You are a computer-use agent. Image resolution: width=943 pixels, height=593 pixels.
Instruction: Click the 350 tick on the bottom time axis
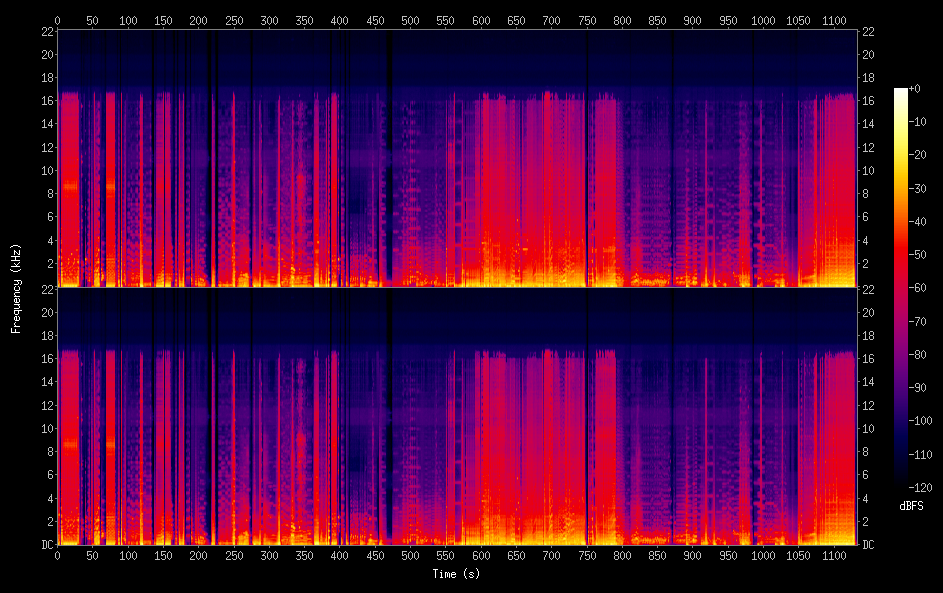tap(304, 555)
